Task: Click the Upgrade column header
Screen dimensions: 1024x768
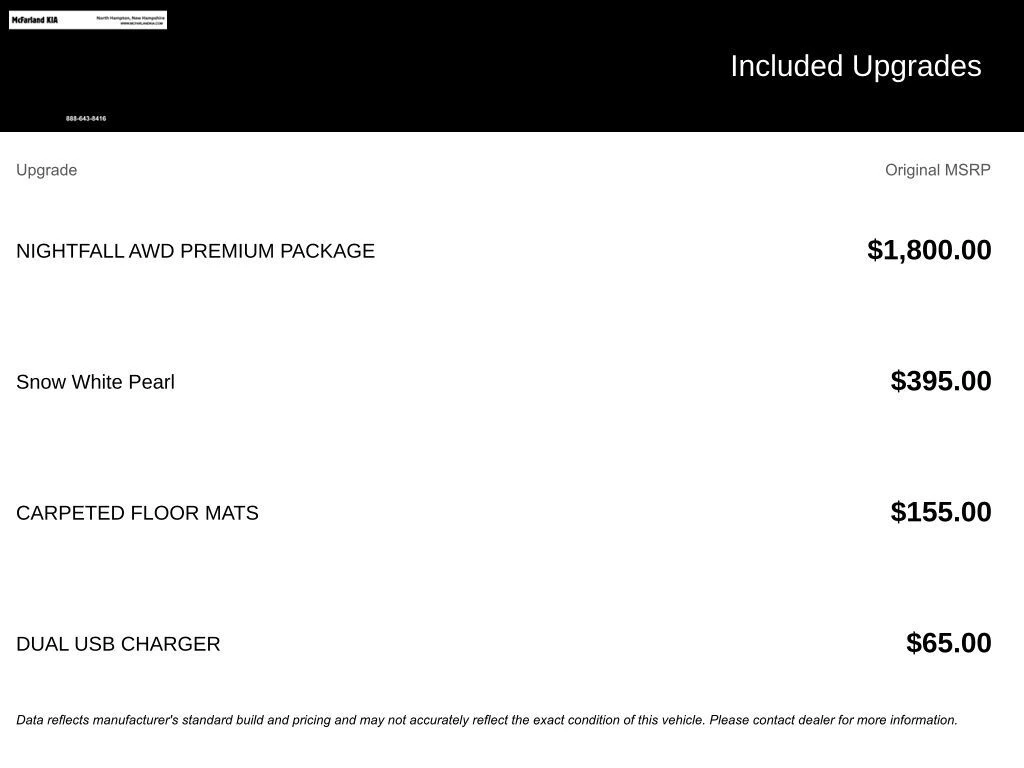Action: click(47, 170)
